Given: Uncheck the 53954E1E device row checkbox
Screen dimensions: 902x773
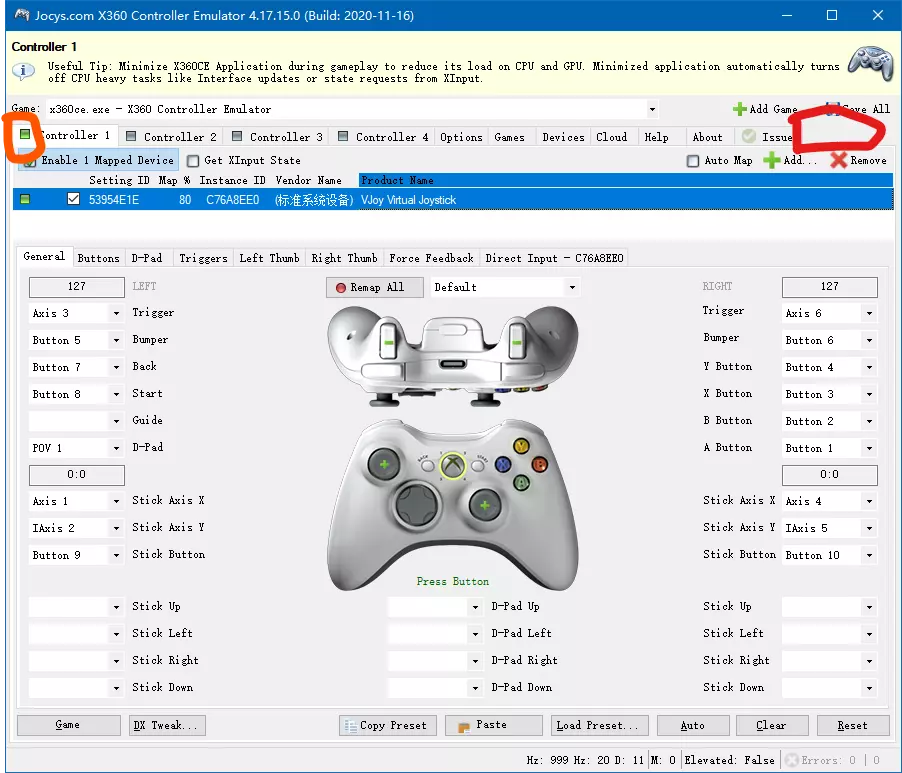Looking at the screenshot, I should pos(73,199).
